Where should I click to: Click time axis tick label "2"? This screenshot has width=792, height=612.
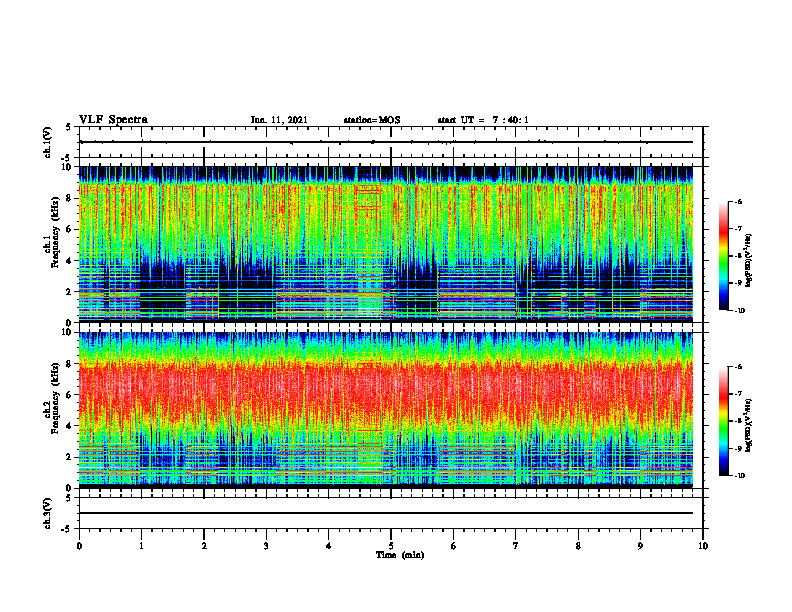(204, 546)
